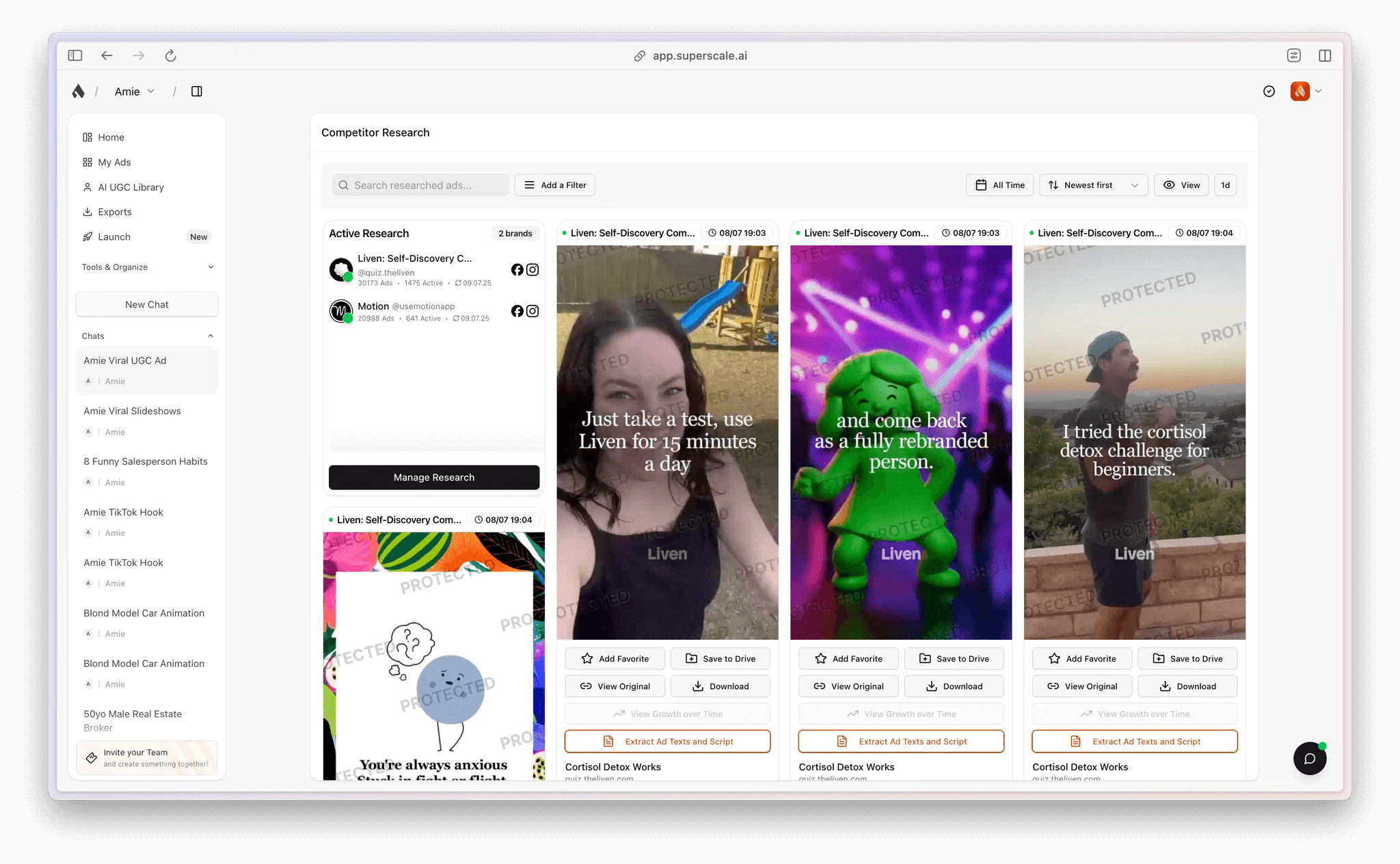Go to Exports in the sidebar
Screen dimensions: 1400x864
coord(114,212)
